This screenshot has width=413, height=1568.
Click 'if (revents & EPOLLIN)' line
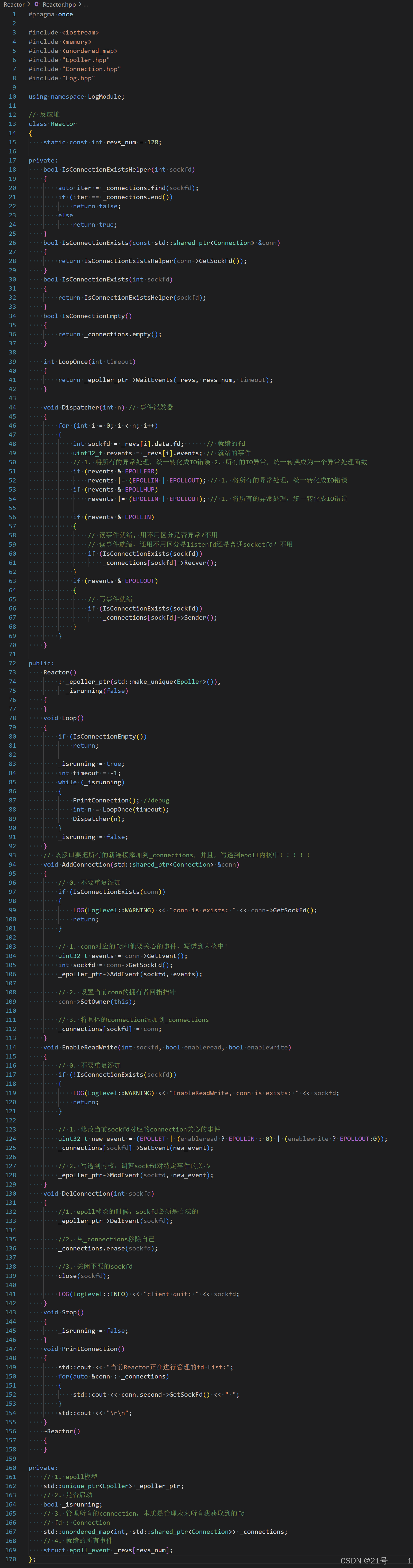pos(113,517)
